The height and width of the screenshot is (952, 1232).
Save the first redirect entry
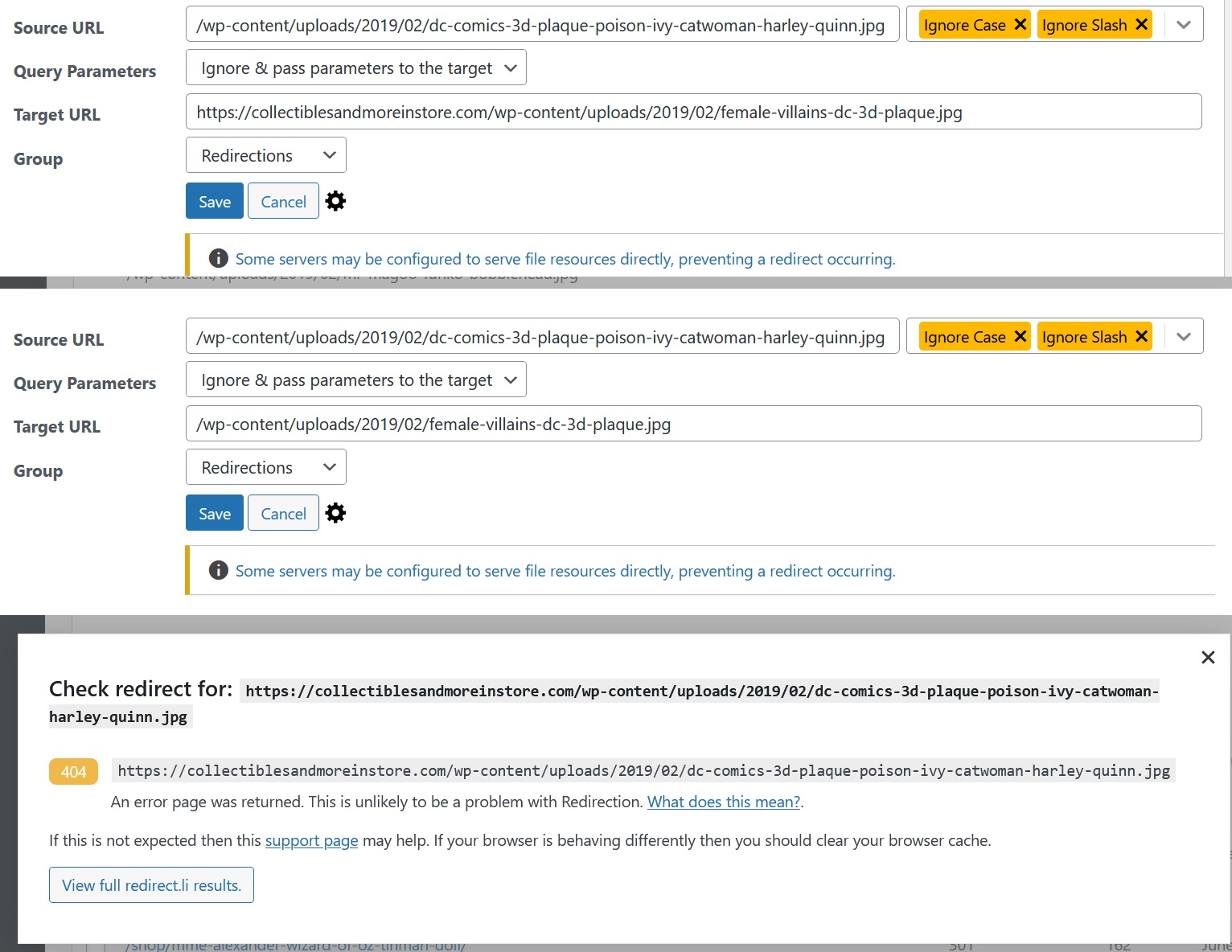coord(214,201)
